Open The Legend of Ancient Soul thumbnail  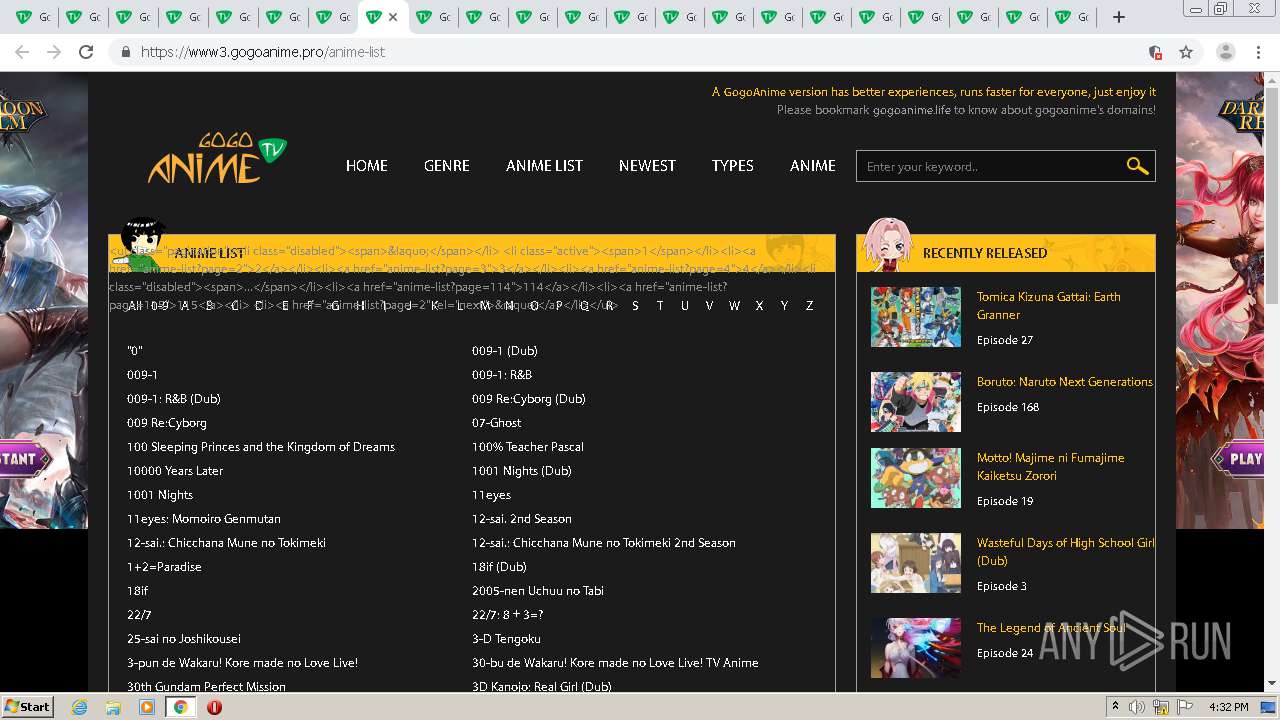coord(915,648)
